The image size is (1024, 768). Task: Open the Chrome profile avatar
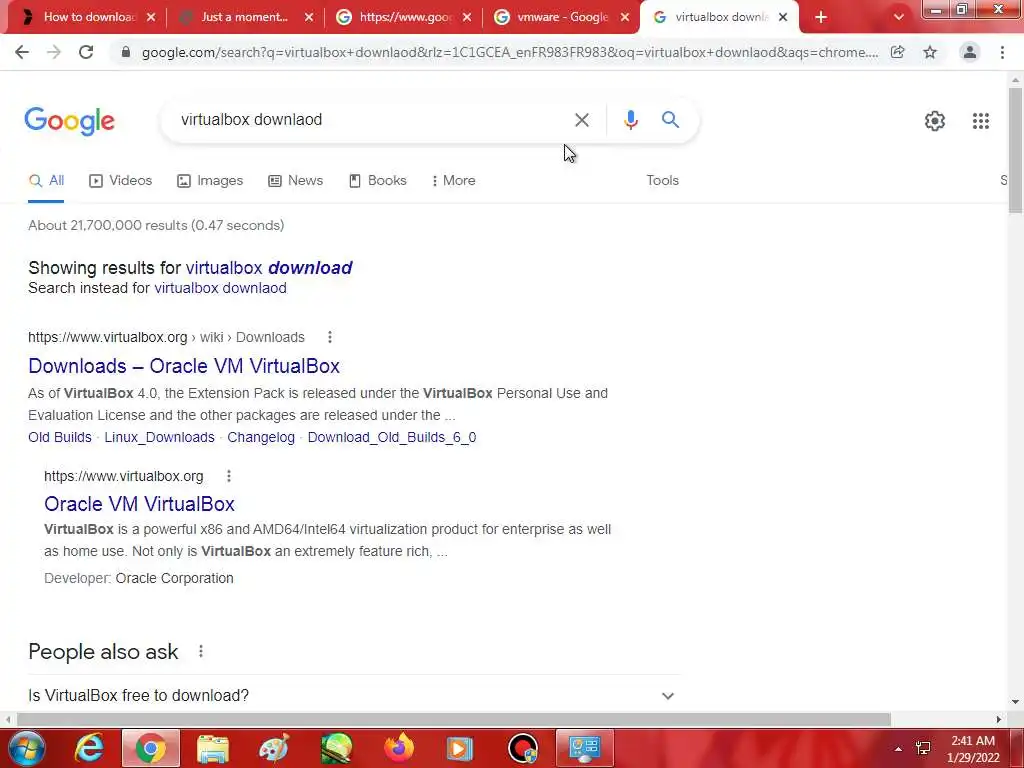click(x=970, y=52)
